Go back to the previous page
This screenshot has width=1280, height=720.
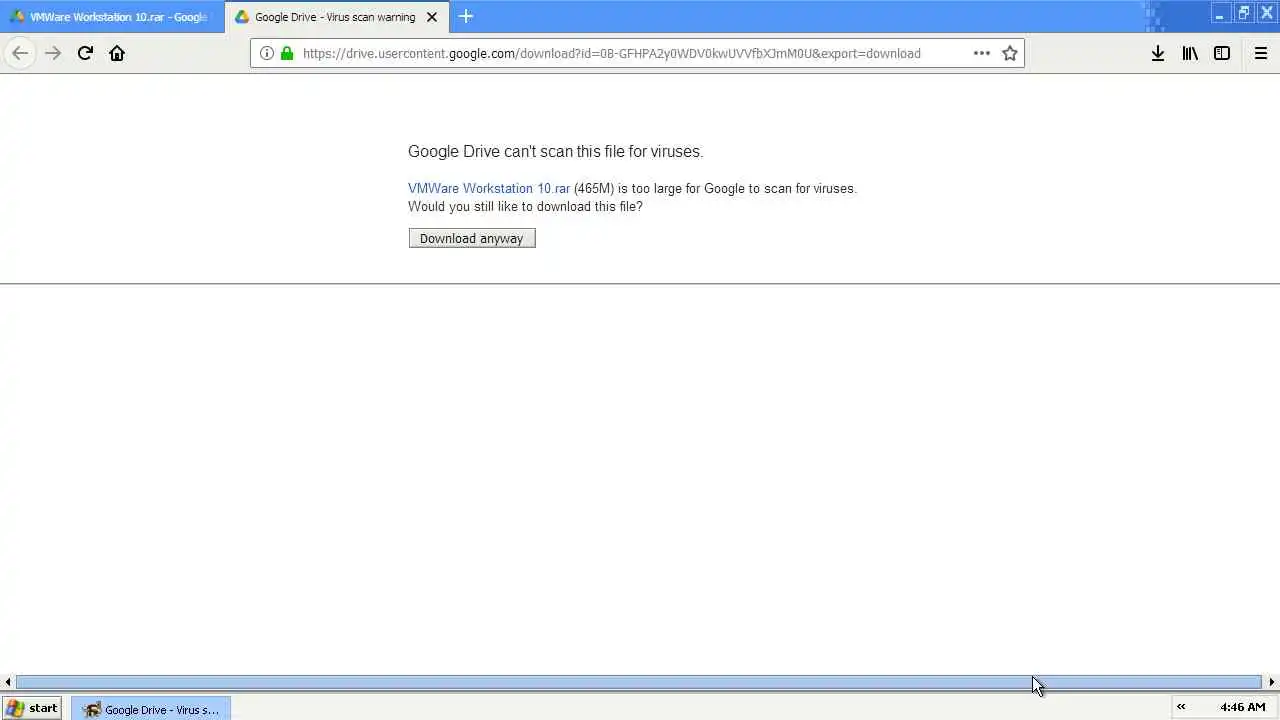point(20,53)
